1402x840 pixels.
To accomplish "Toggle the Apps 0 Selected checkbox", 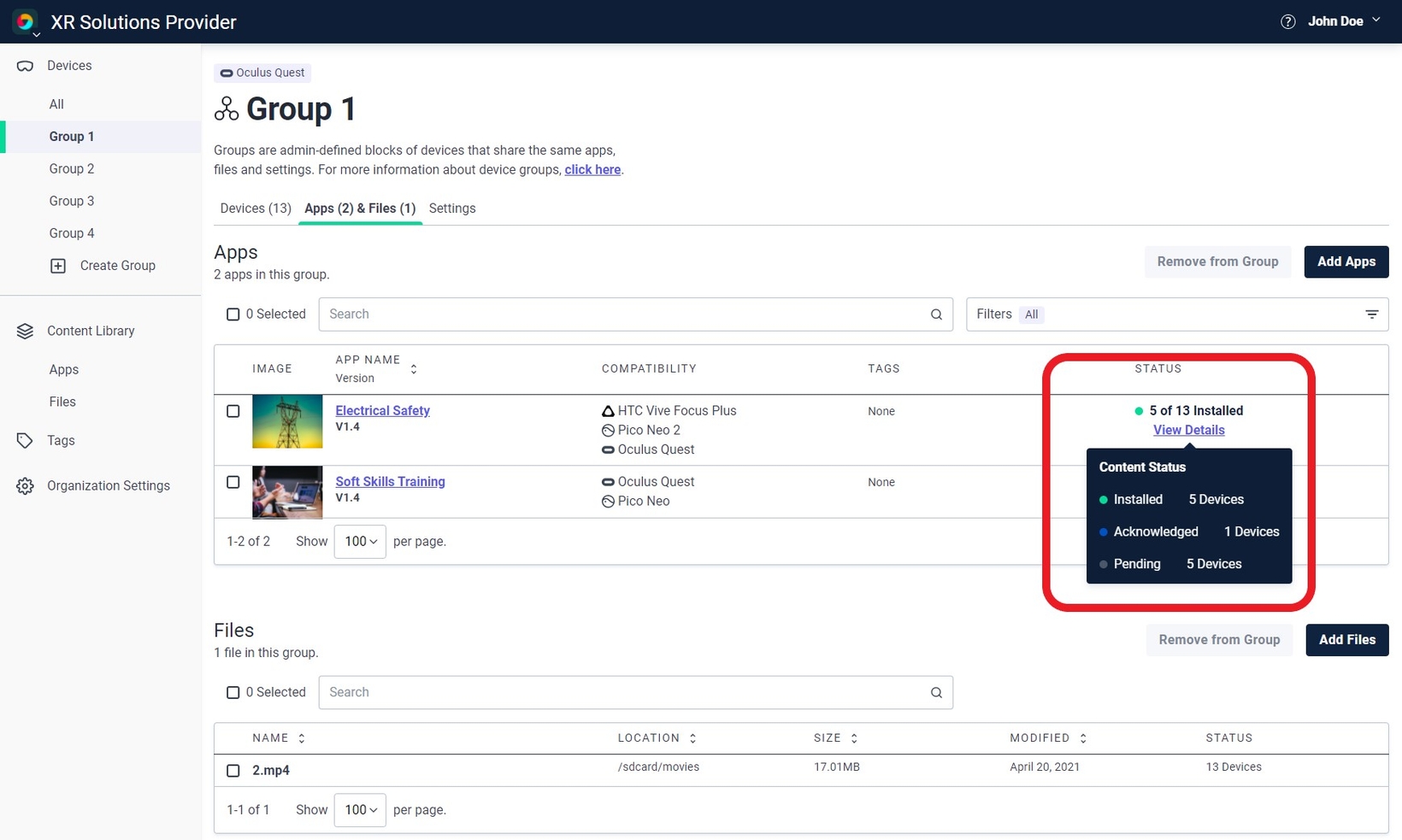I will coord(233,314).
